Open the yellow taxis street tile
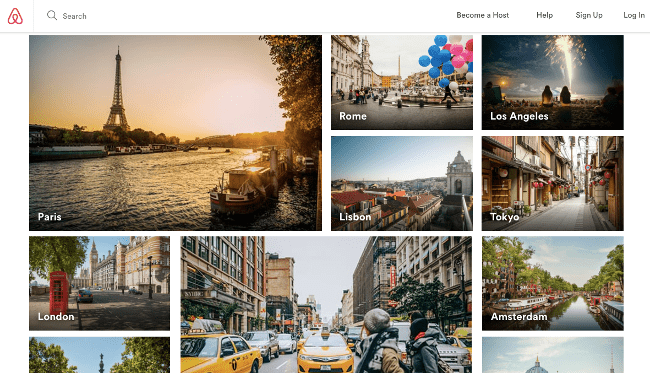This screenshot has height=373, width=650. click(326, 305)
